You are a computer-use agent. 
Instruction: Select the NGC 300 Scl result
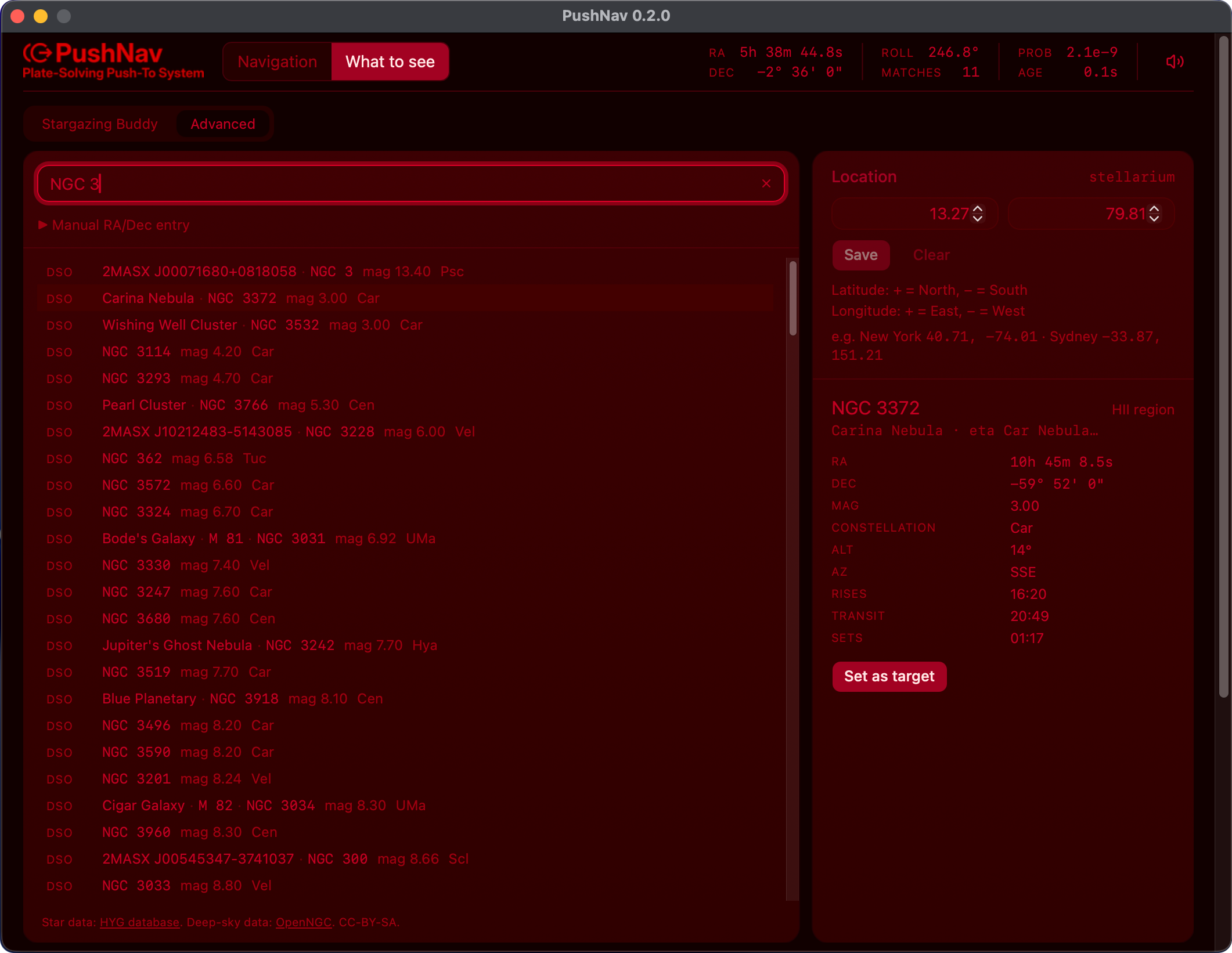pos(405,859)
